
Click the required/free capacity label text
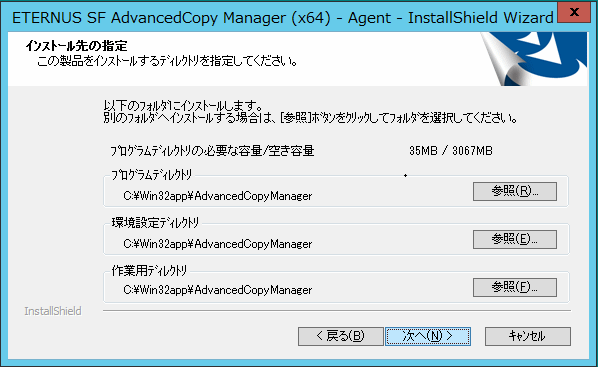point(212,151)
